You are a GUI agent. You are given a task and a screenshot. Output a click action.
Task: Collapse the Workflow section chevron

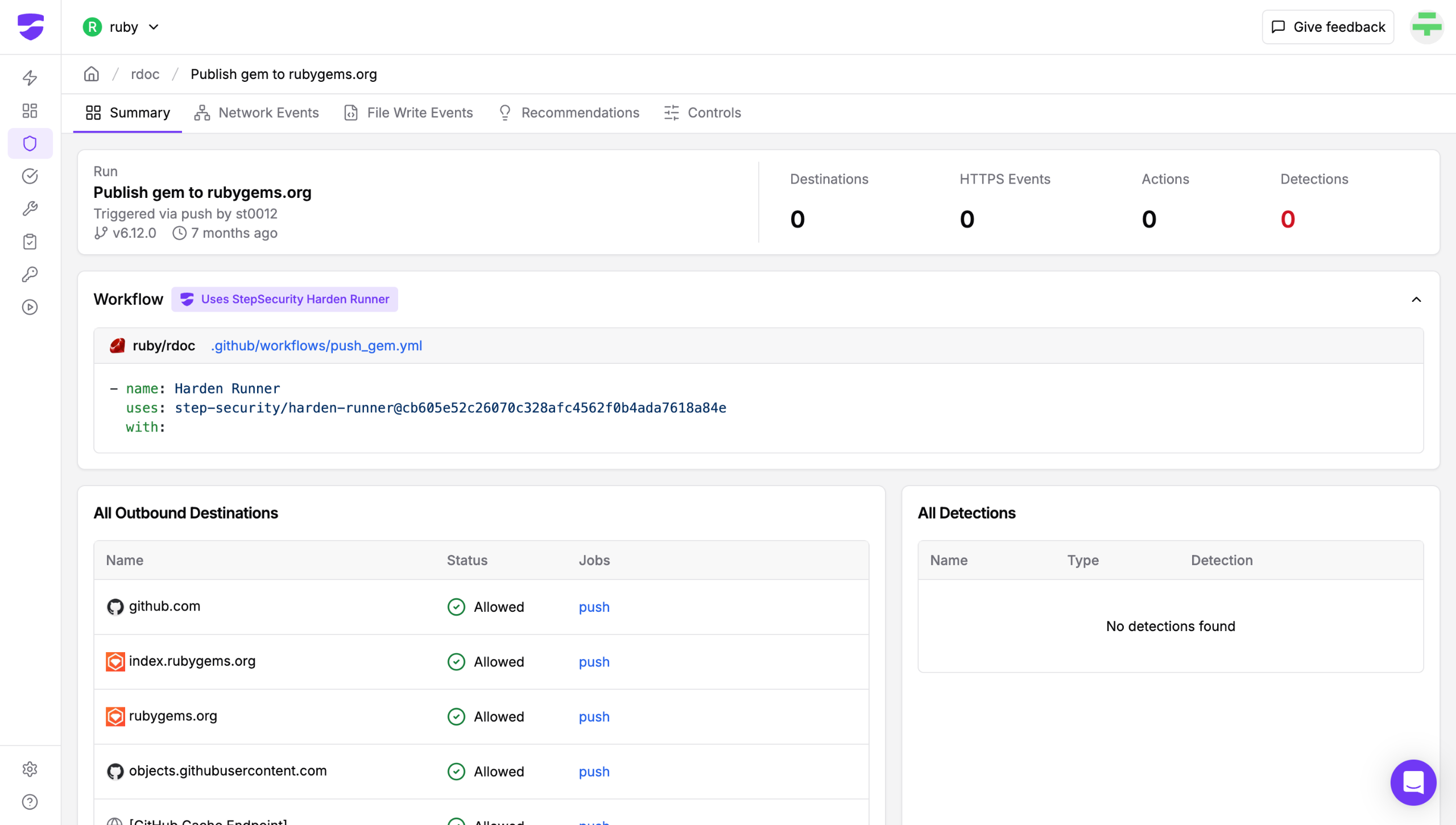click(1416, 300)
